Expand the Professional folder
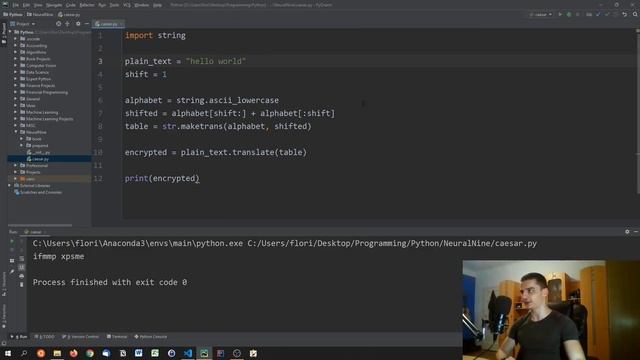Screen dimensions: 640x360 pos(16,166)
